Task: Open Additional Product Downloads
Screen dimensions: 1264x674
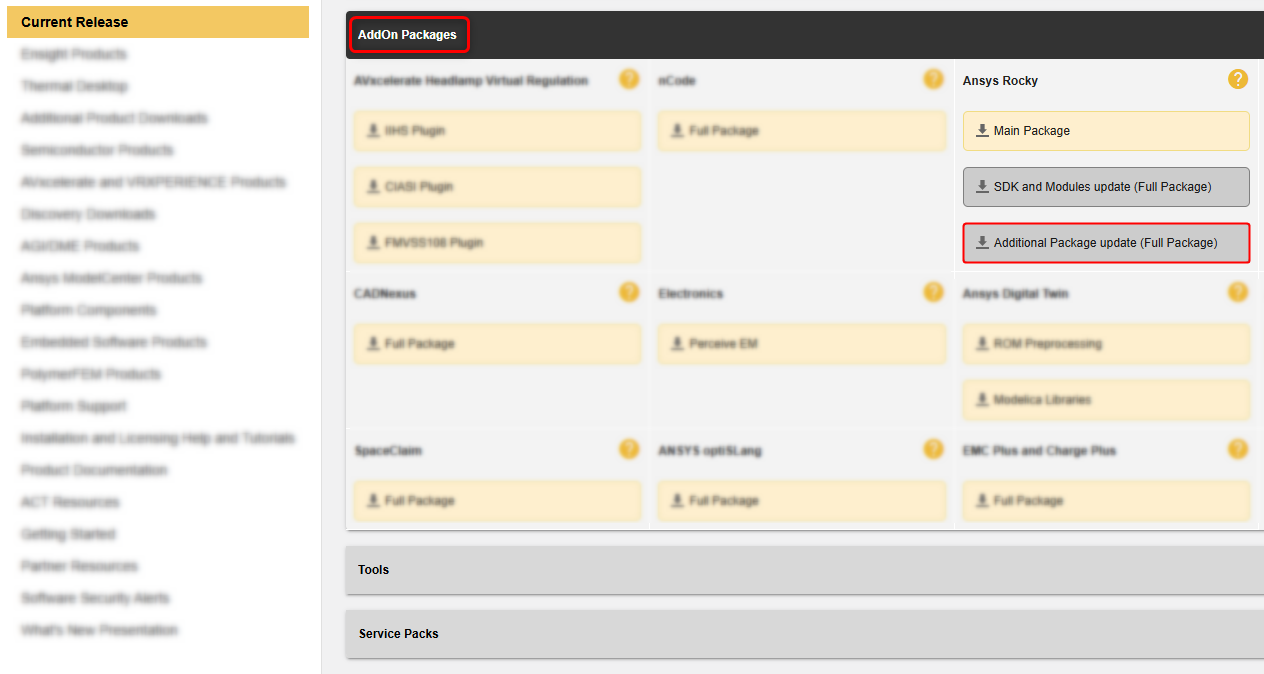Action: [x=114, y=118]
